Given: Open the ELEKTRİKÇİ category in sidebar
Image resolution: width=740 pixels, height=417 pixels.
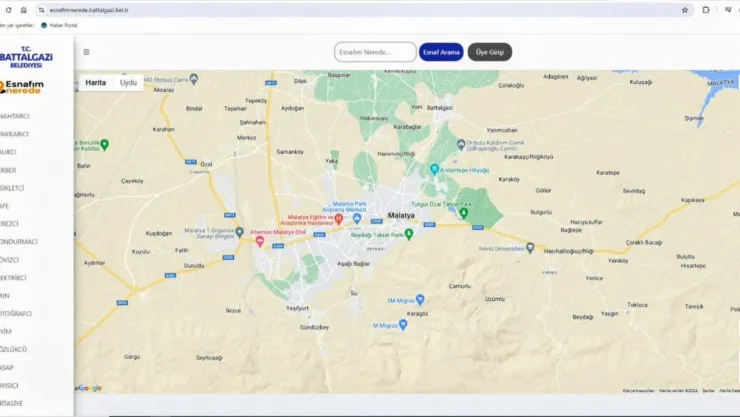Looking at the screenshot, I should pyautogui.click(x=13, y=278).
